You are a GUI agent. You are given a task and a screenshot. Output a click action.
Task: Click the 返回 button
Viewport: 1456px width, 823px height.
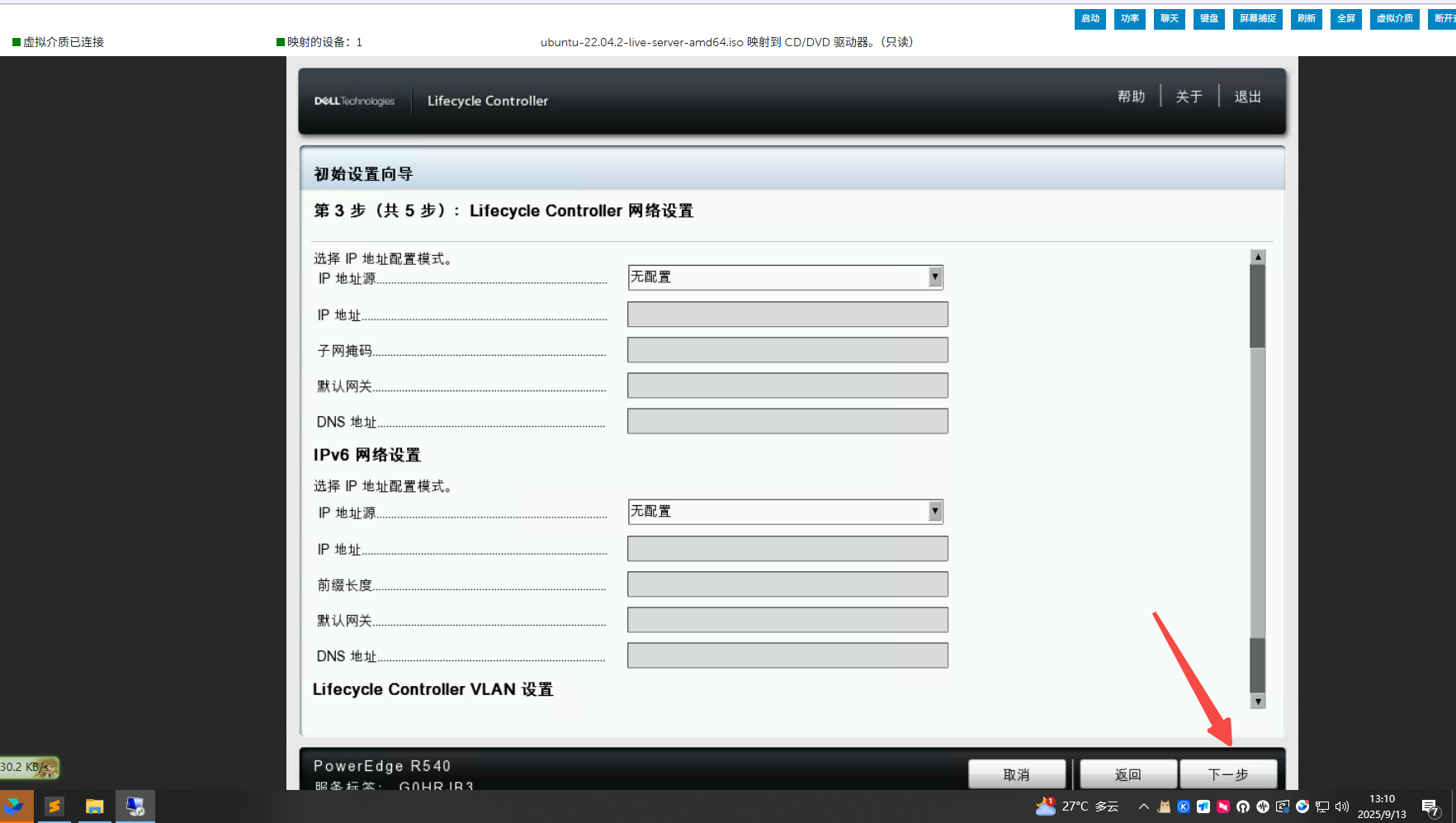click(x=1127, y=774)
